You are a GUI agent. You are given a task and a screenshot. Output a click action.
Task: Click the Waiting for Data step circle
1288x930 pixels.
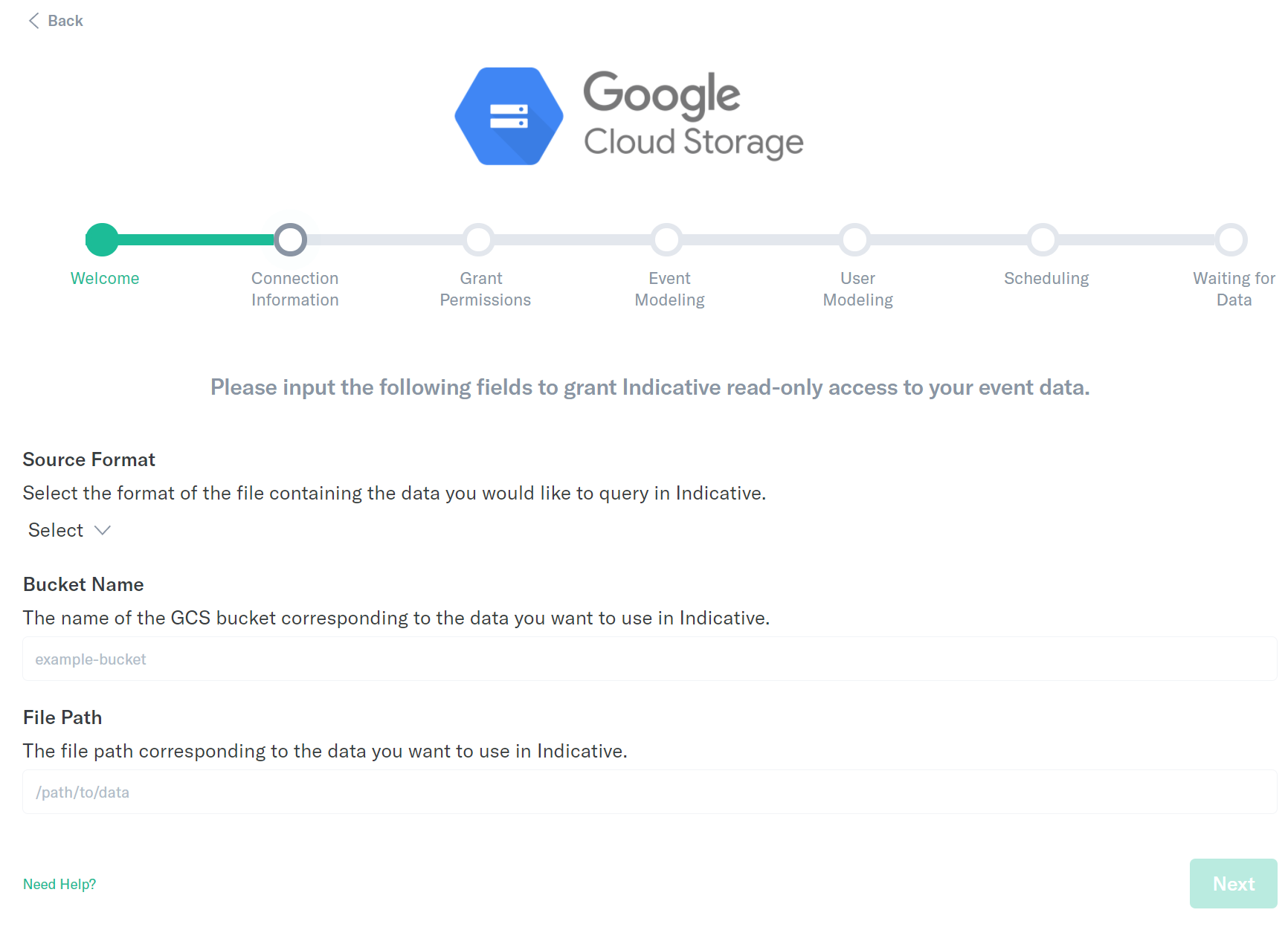pyautogui.click(x=1231, y=239)
